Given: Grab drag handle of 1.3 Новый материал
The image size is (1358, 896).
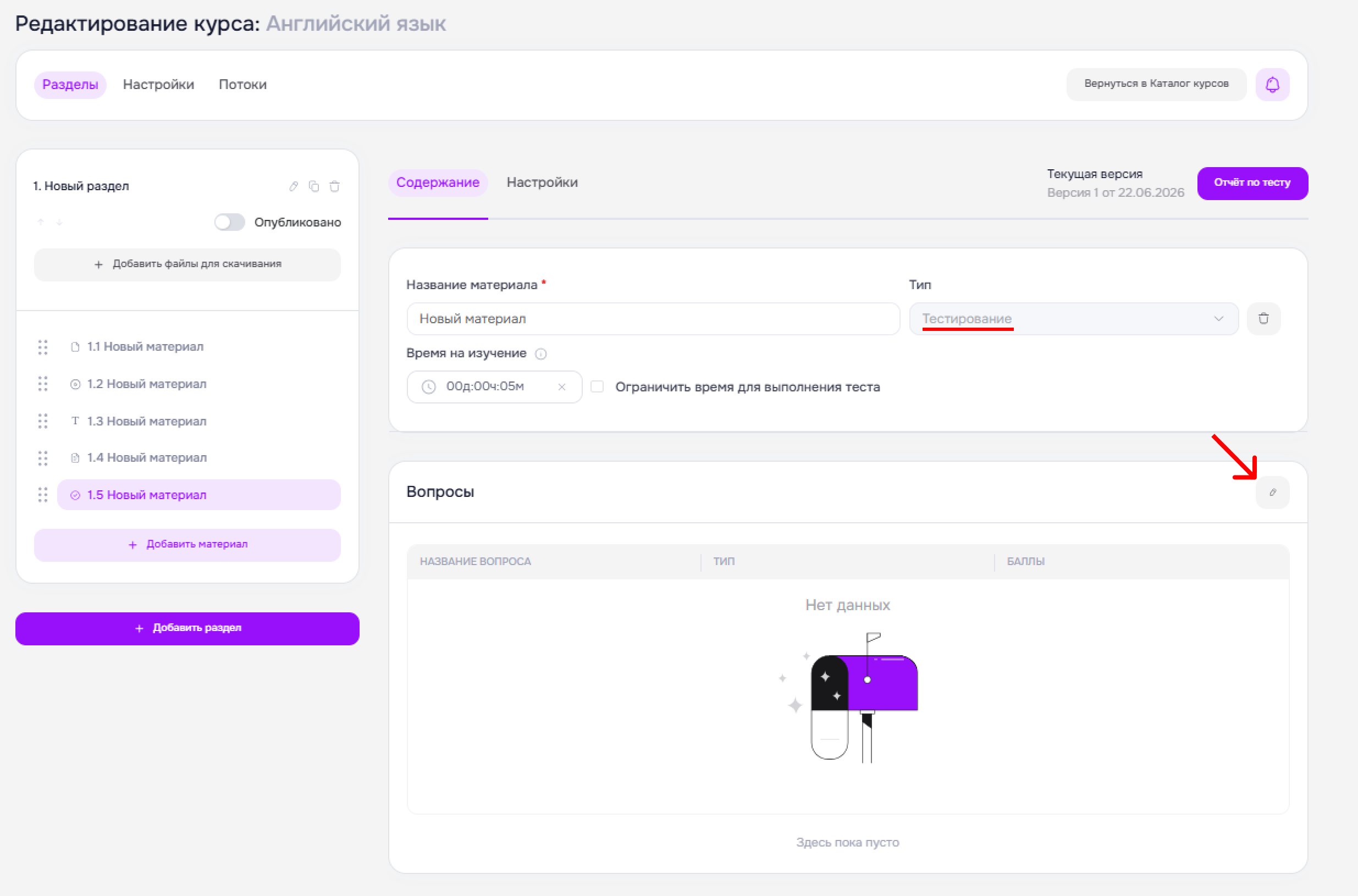Looking at the screenshot, I should pos(43,421).
